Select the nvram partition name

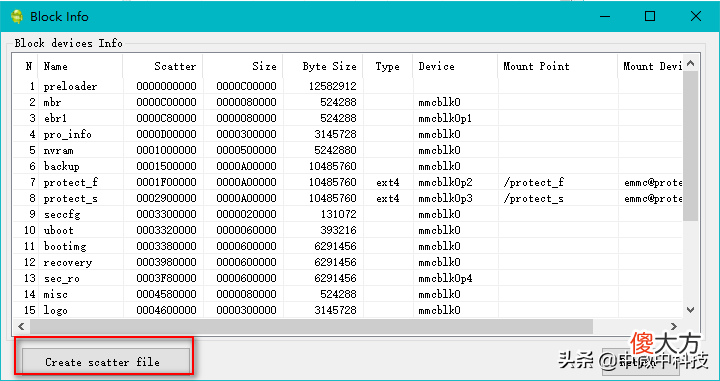coord(58,150)
